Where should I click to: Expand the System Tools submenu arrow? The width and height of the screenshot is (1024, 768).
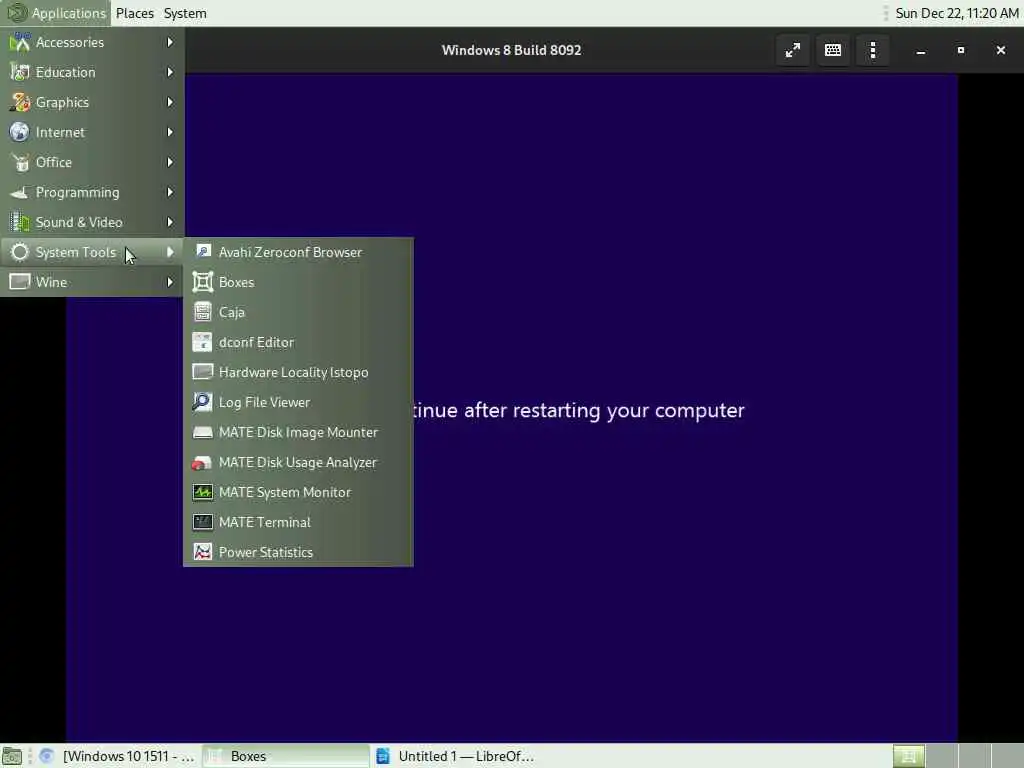click(170, 253)
